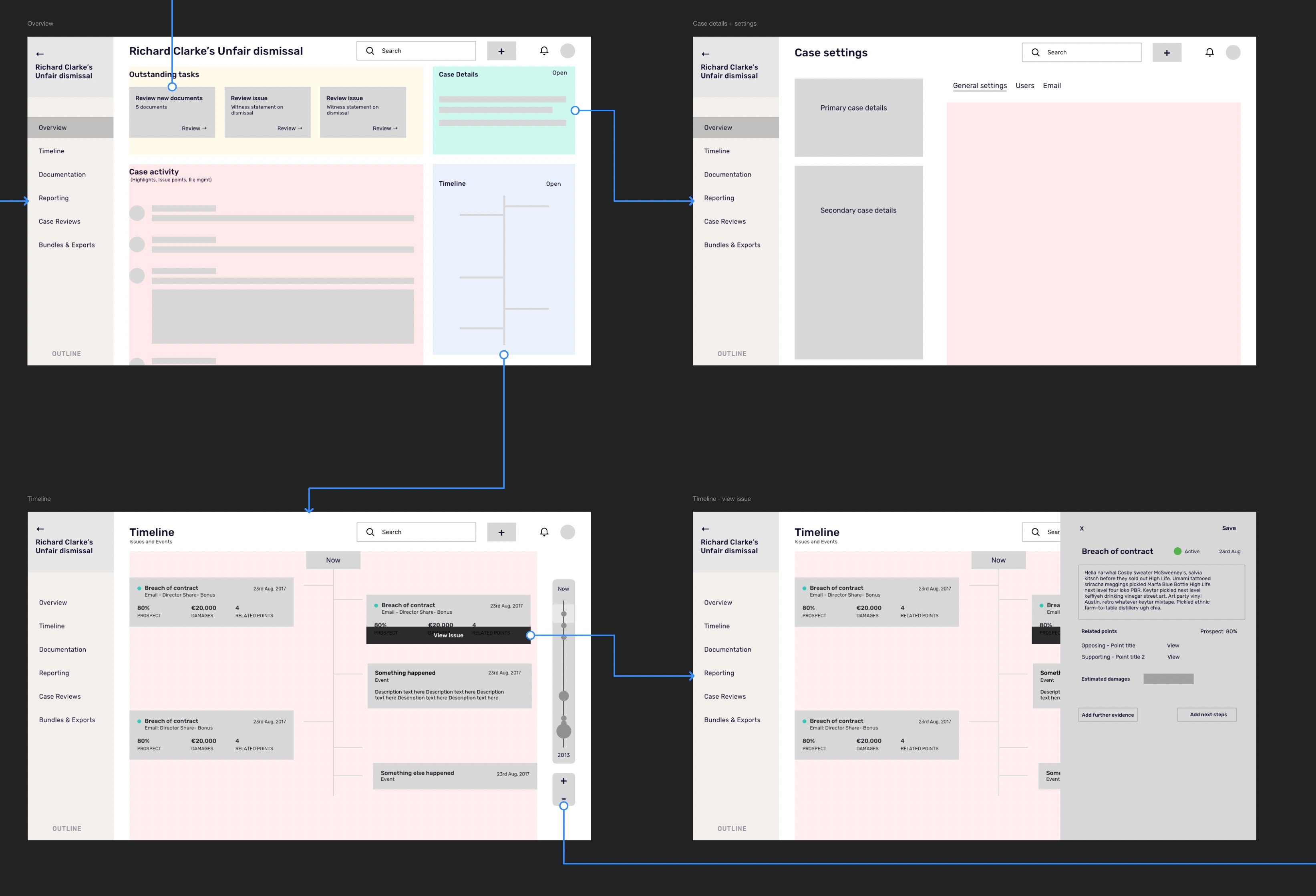
Task: Click the user avatar circle in Timeline frame
Action: tap(567, 532)
